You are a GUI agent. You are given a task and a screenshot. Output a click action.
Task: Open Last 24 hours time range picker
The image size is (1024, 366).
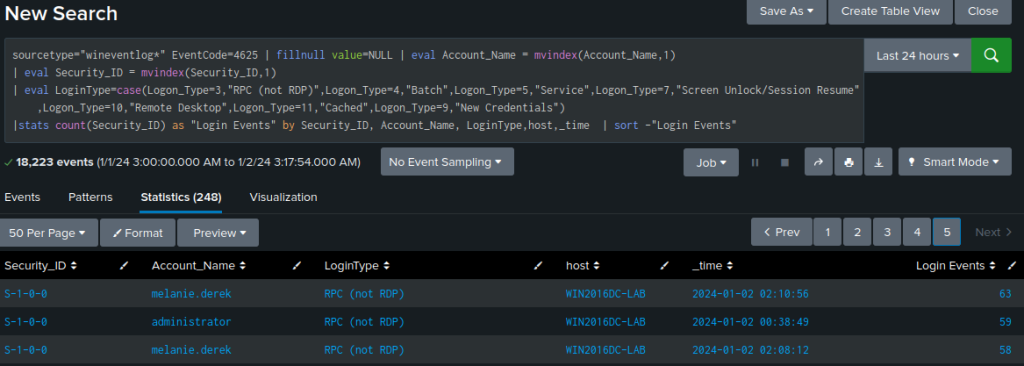(918, 56)
